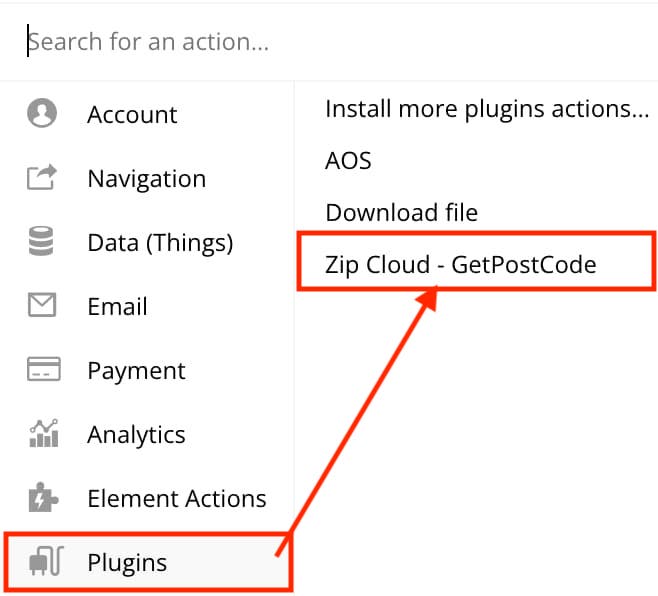Choose Element Actions category label
Viewport: 658px width, 596px height.
(x=177, y=499)
